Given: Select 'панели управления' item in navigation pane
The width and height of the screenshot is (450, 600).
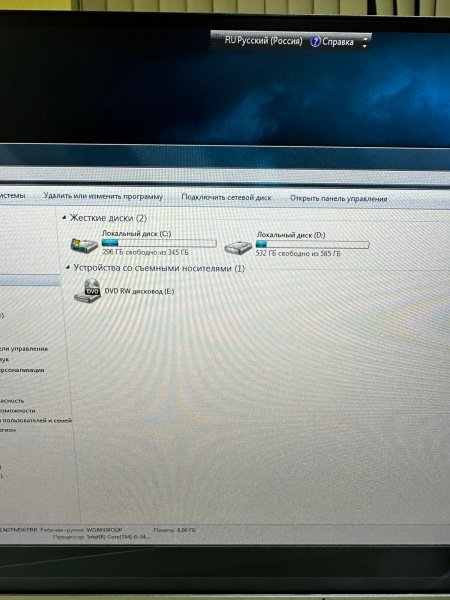Looking at the screenshot, I should [x=24, y=349].
